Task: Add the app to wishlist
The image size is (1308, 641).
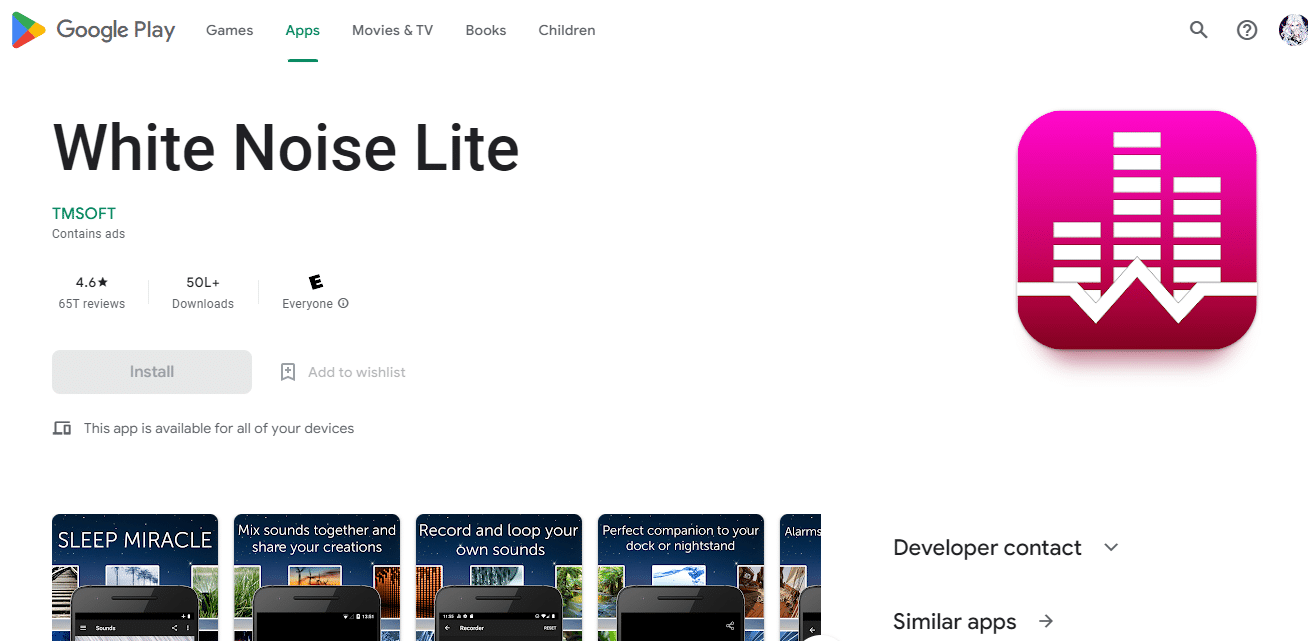Action: 343,372
